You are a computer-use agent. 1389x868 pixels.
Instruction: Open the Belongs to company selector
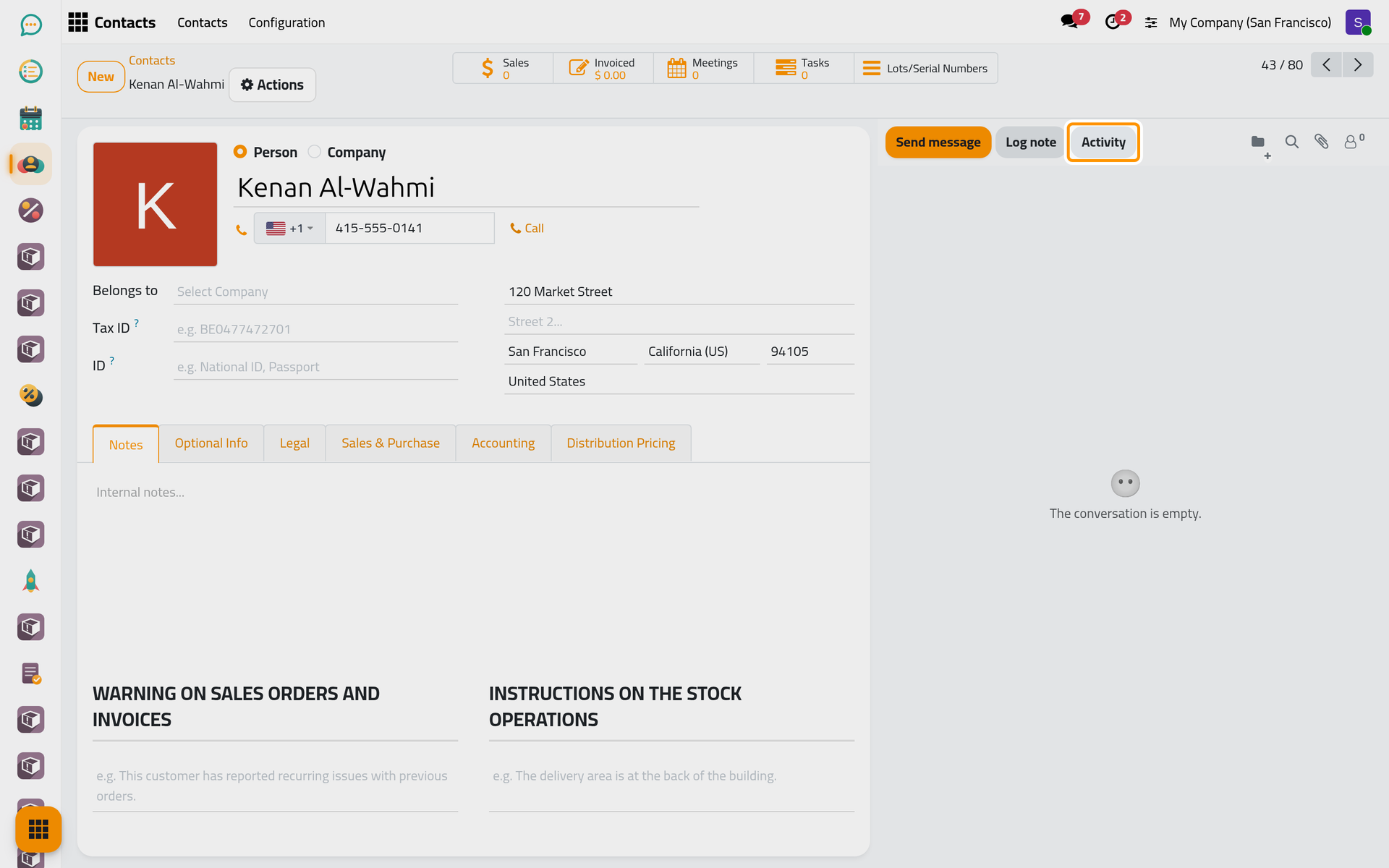coord(315,292)
